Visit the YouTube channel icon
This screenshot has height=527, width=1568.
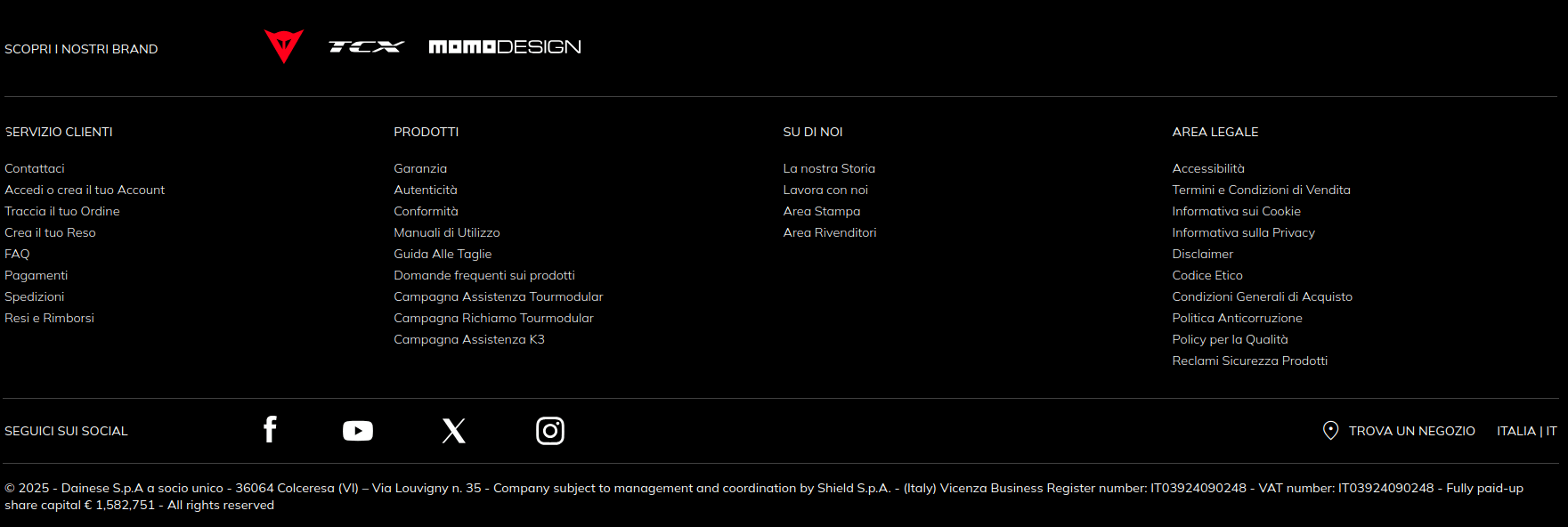click(358, 431)
